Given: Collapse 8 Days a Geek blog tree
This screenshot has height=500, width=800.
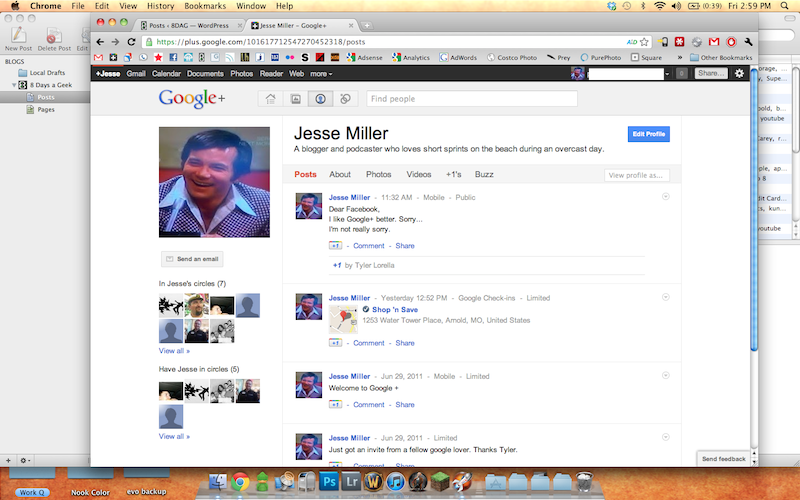Looking at the screenshot, I should (x=14, y=85).
